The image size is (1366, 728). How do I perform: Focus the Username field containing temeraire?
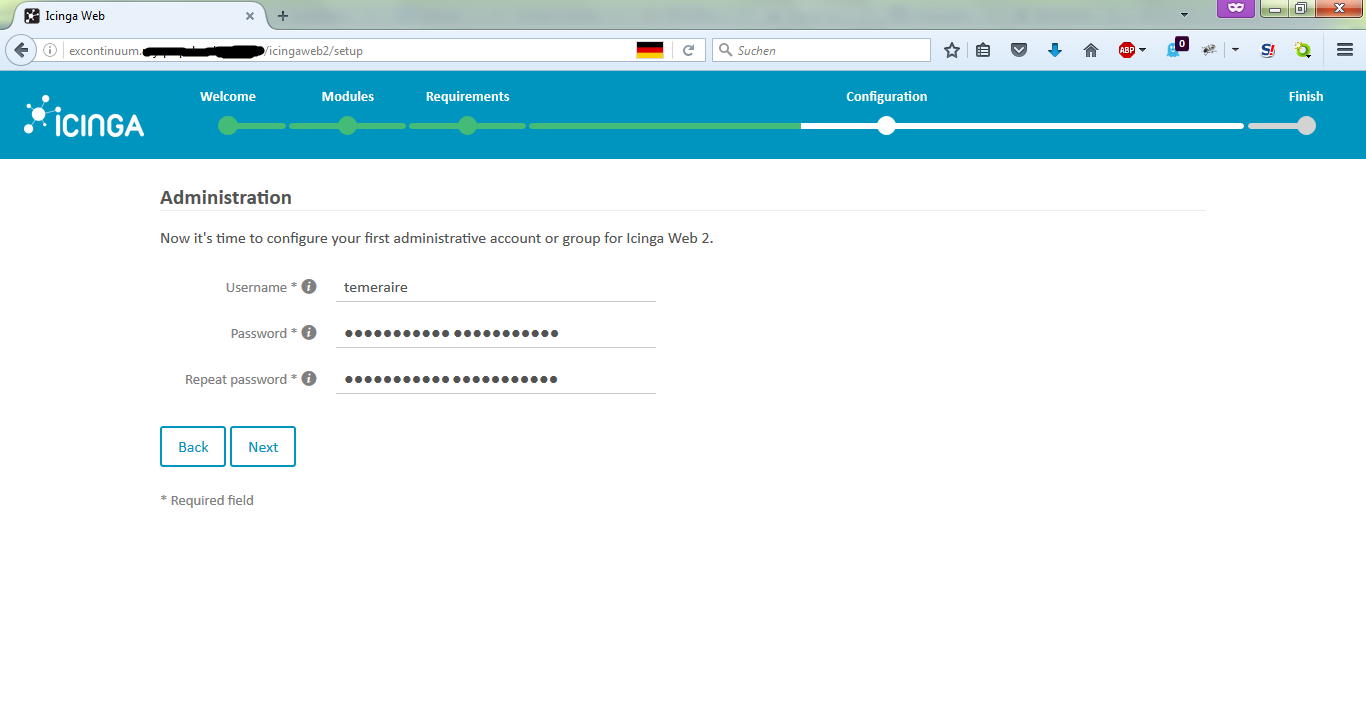click(496, 287)
